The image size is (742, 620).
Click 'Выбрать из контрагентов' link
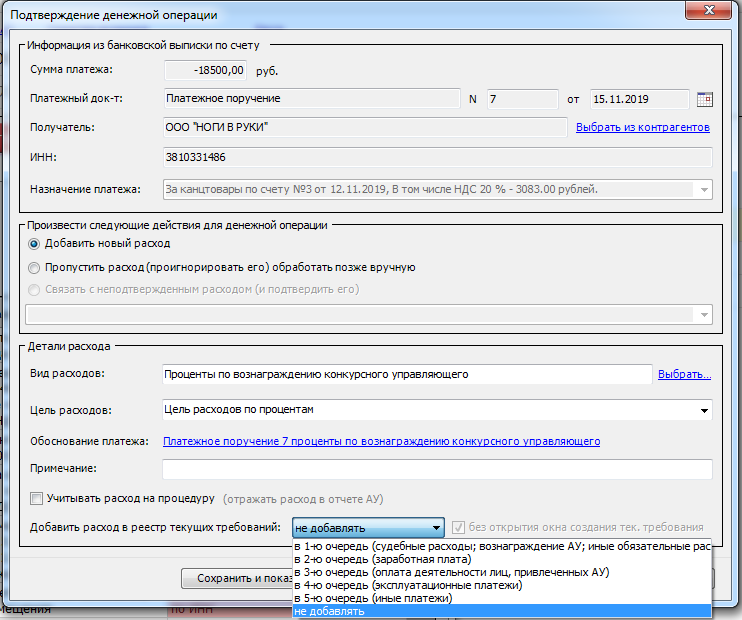click(x=642, y=128)
